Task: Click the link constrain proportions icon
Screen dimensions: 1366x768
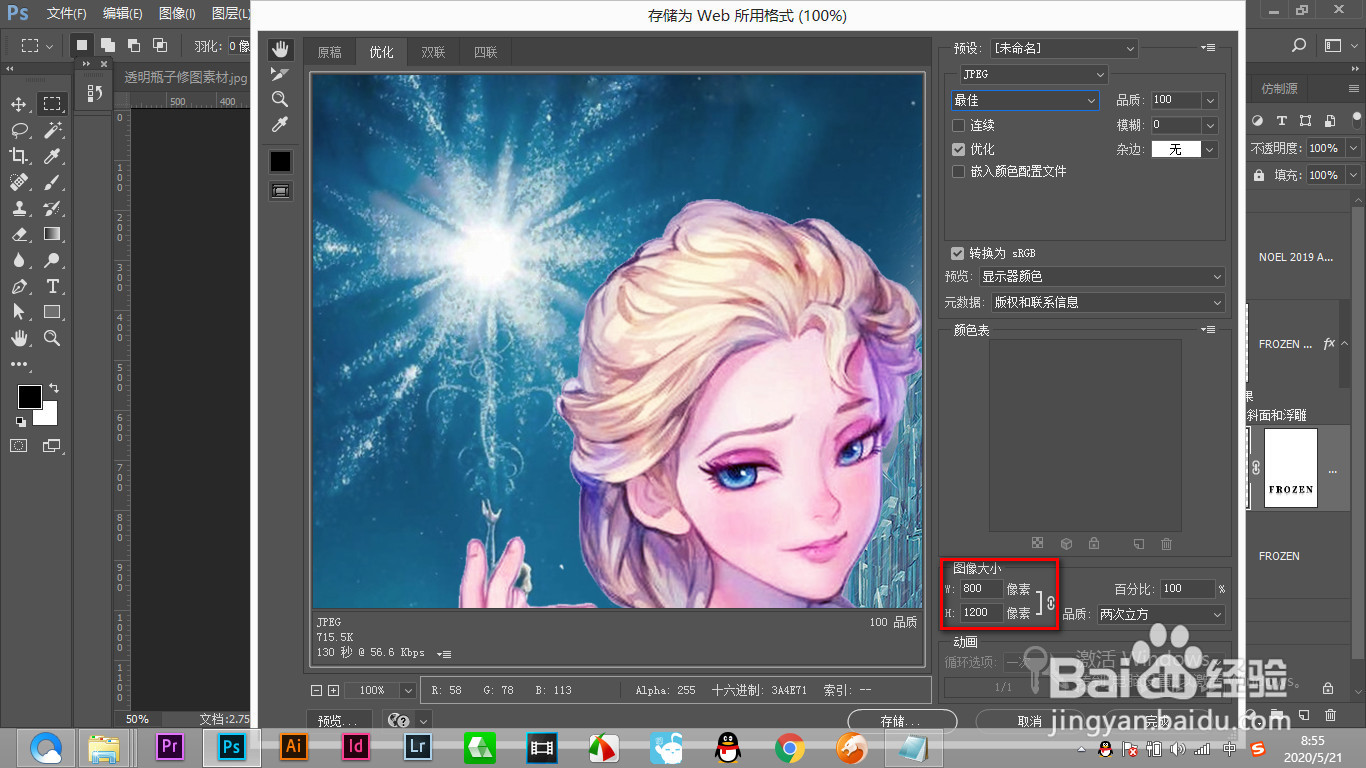Action: (1051, 603)
